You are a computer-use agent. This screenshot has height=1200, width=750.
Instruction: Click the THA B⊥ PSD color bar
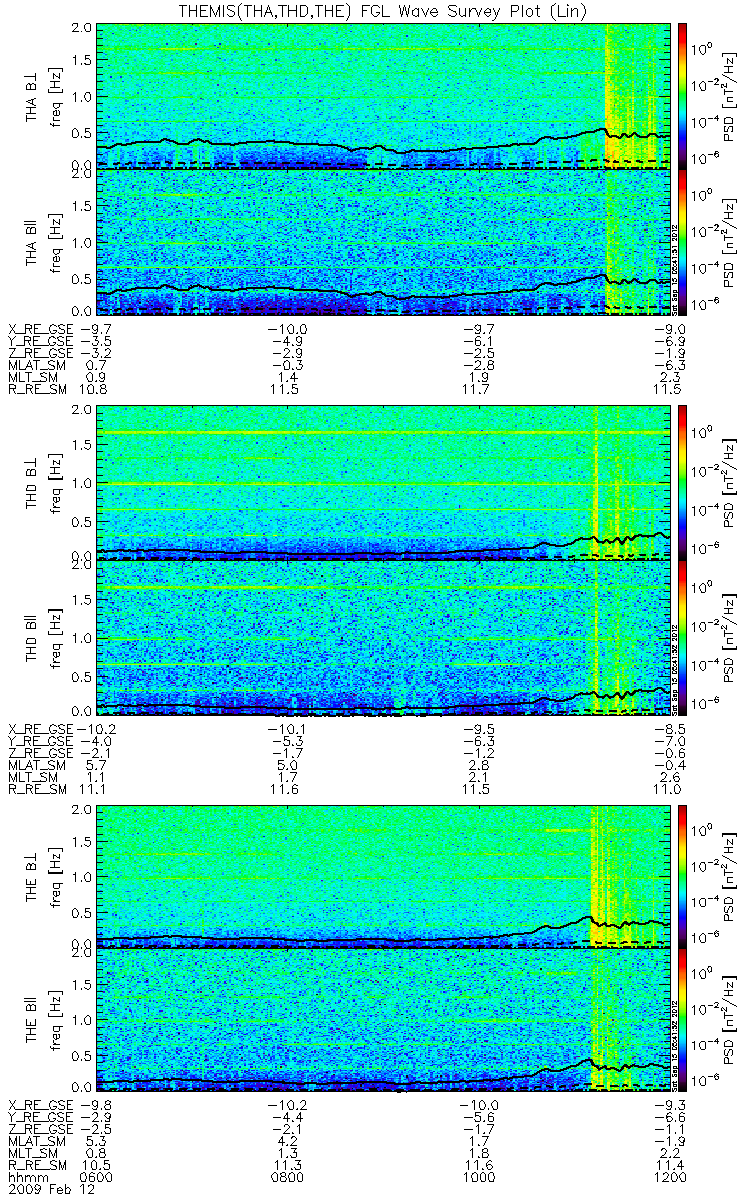683,95
